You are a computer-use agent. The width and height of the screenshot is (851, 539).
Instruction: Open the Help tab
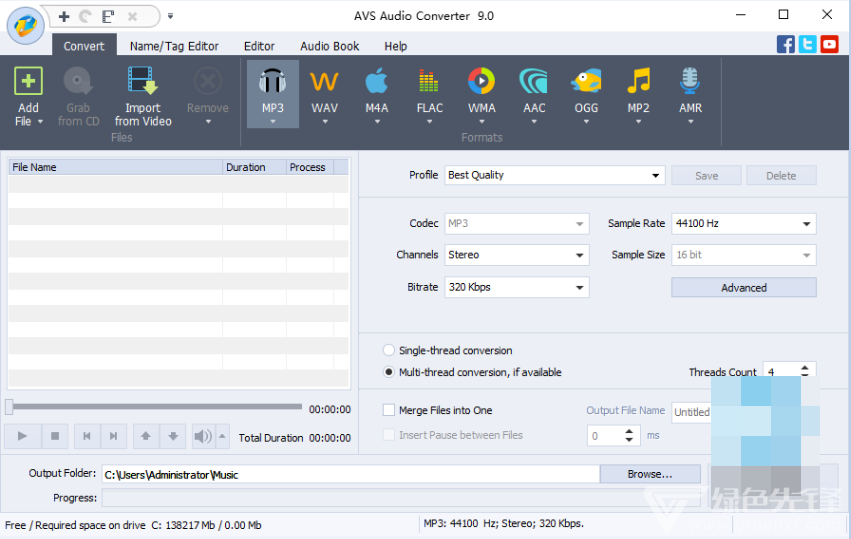396,46
